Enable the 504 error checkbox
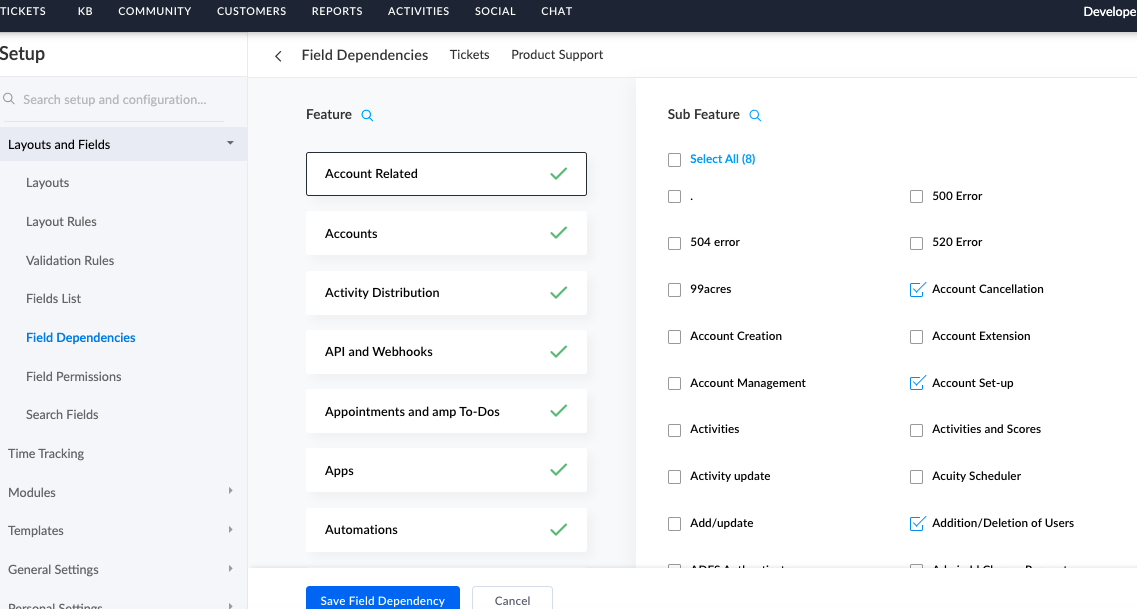This screenshot has width=1137, height=609. point(674,243)
